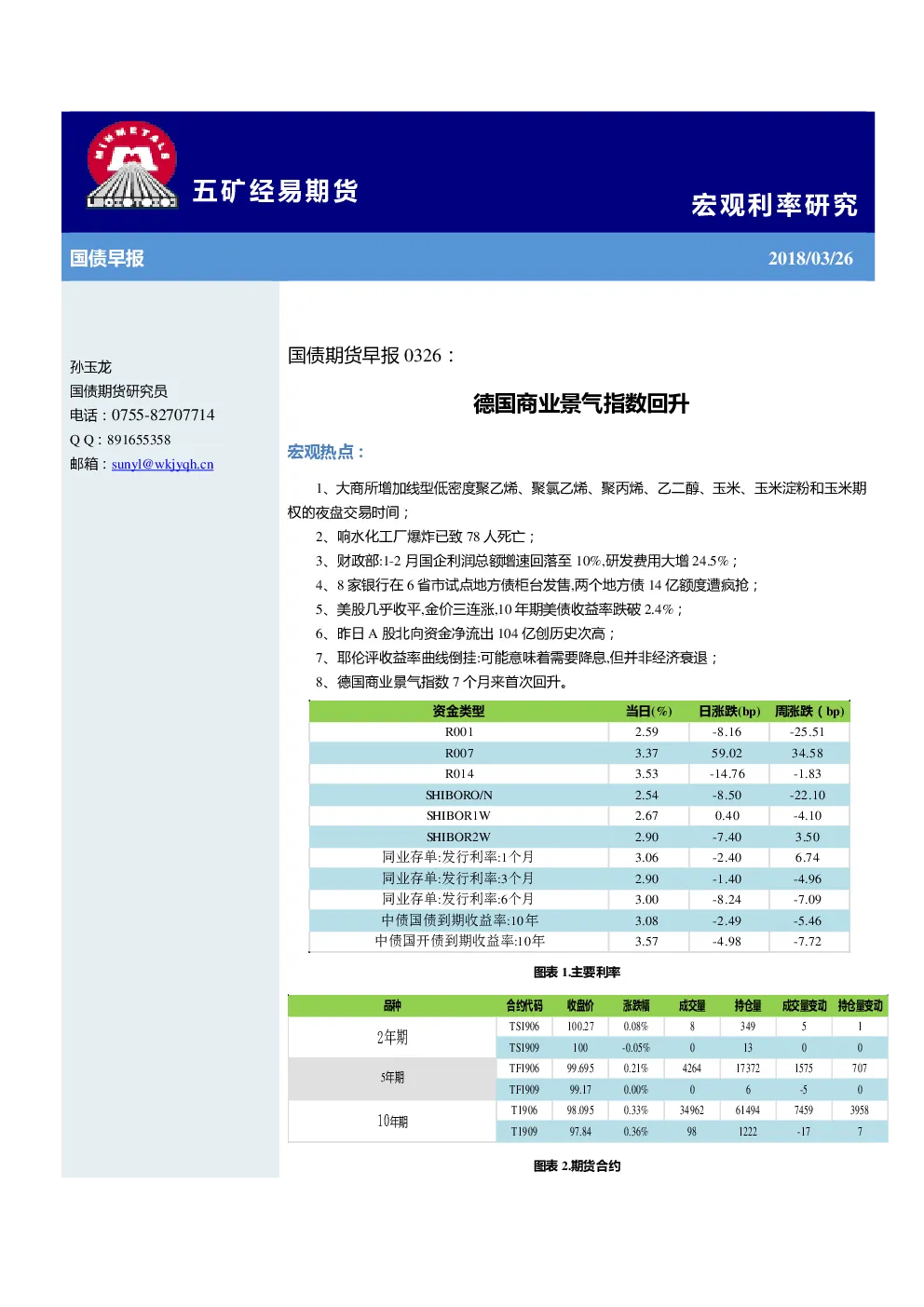Image resolution: width=924 pixels, height=1307 pixels.
Task: Select item 7 about 耶伦评收益率曲线
Action: click(517, 658)
